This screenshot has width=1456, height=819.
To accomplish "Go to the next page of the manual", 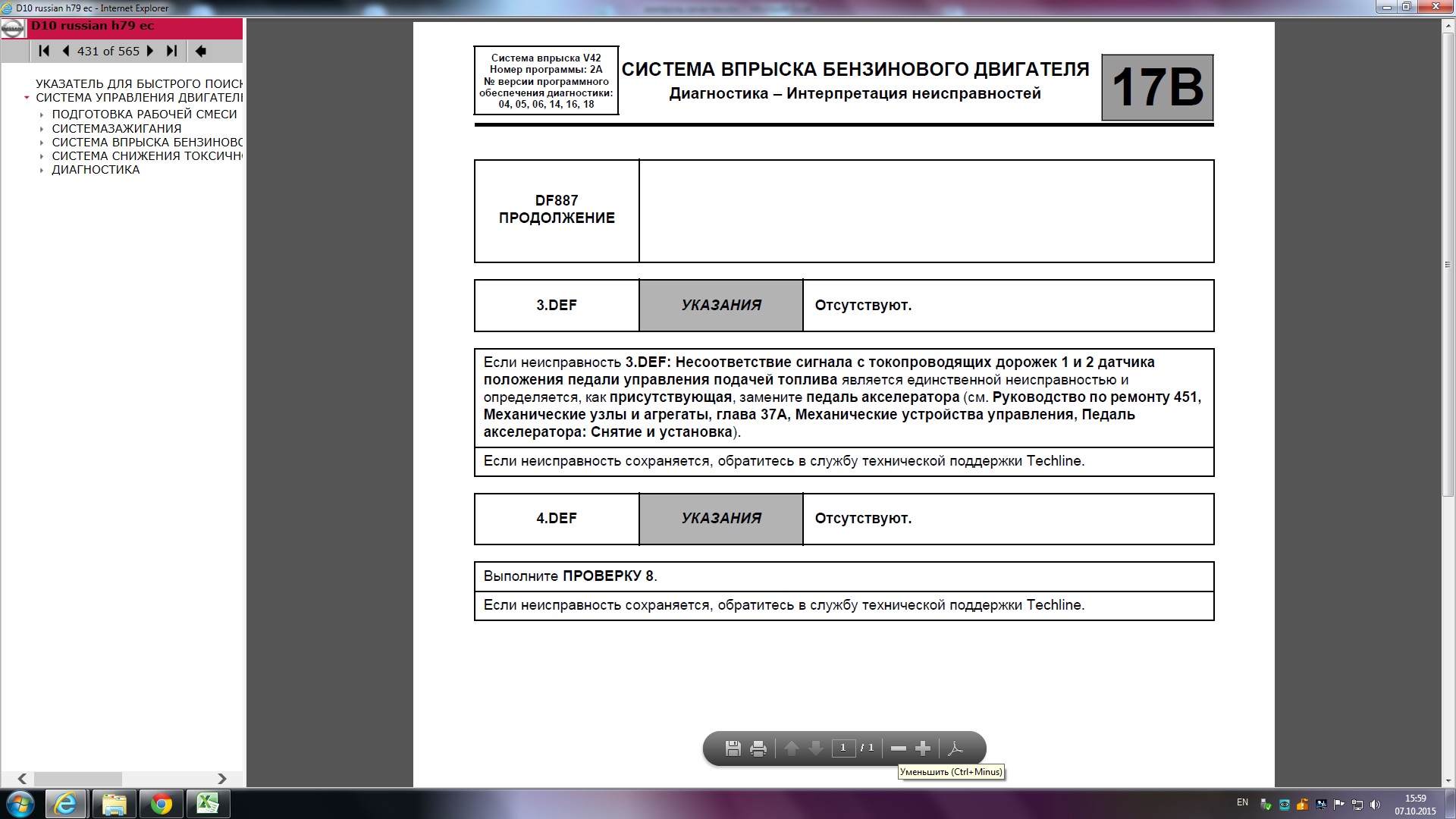I will [150, 51].
